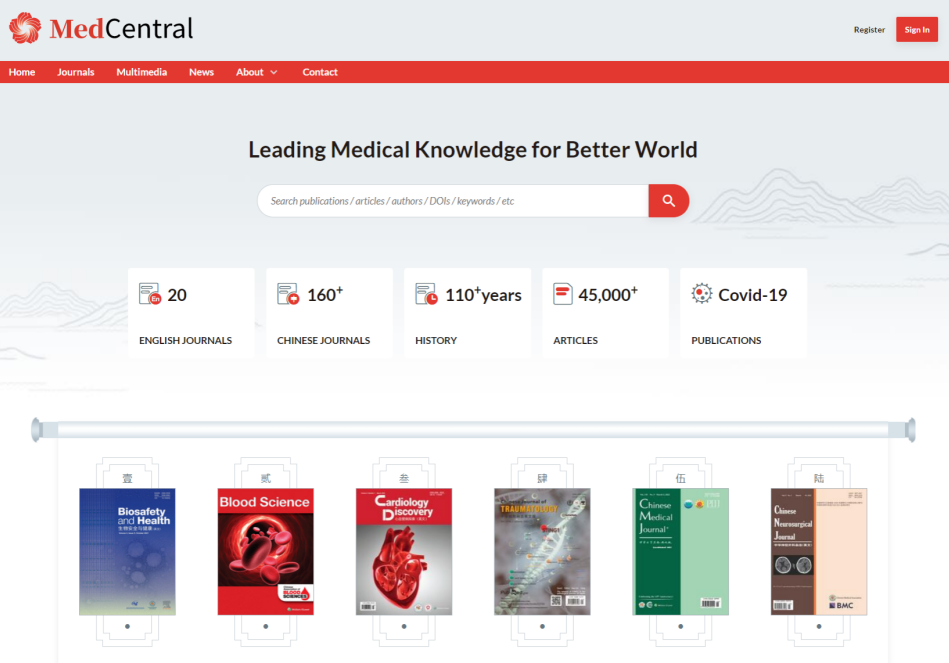949x663 pixels.
Task: Click 'CHINESE JOURNALS' label text
Action: click(323, 340)
